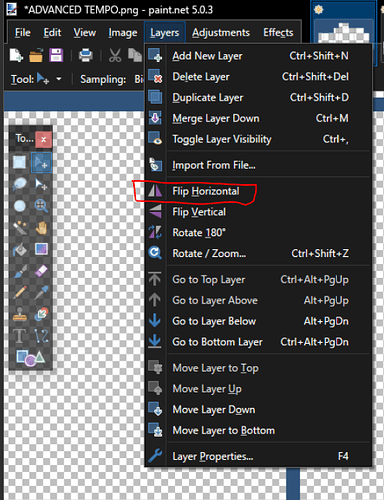Open the Tool chooser dropdown arrow
Image resolution: width=384 pixels, height=500 pixels.
coord(59,79)
